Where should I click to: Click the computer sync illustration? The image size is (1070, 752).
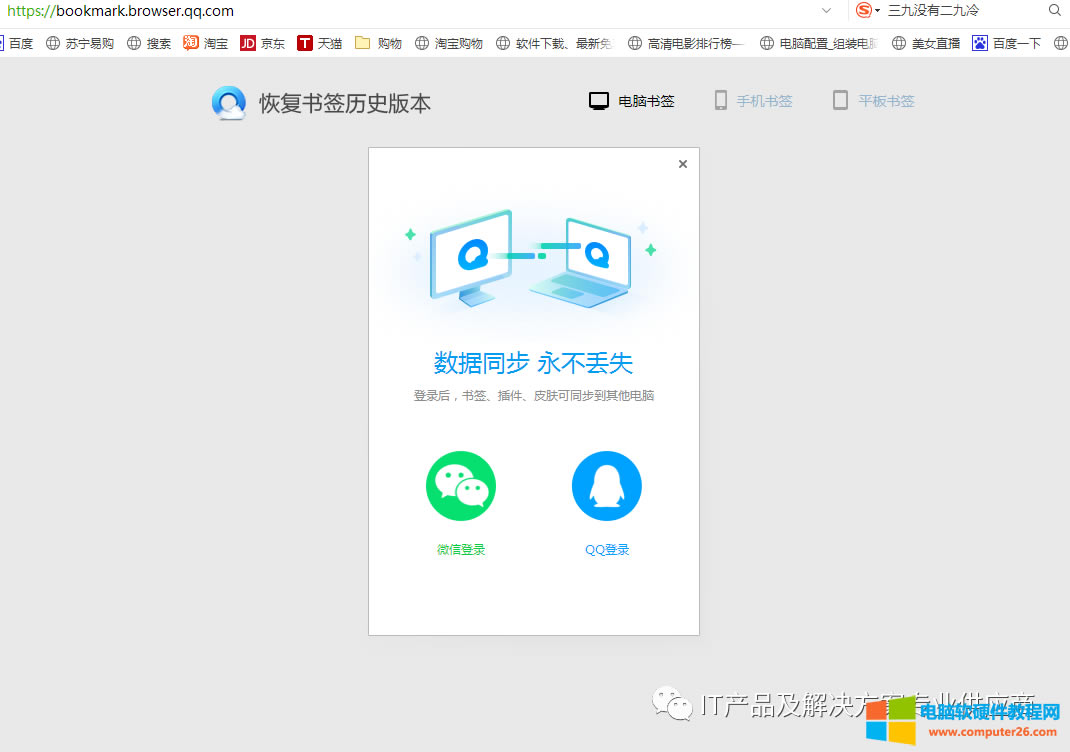pyautogui.click(x=531, y=259)
